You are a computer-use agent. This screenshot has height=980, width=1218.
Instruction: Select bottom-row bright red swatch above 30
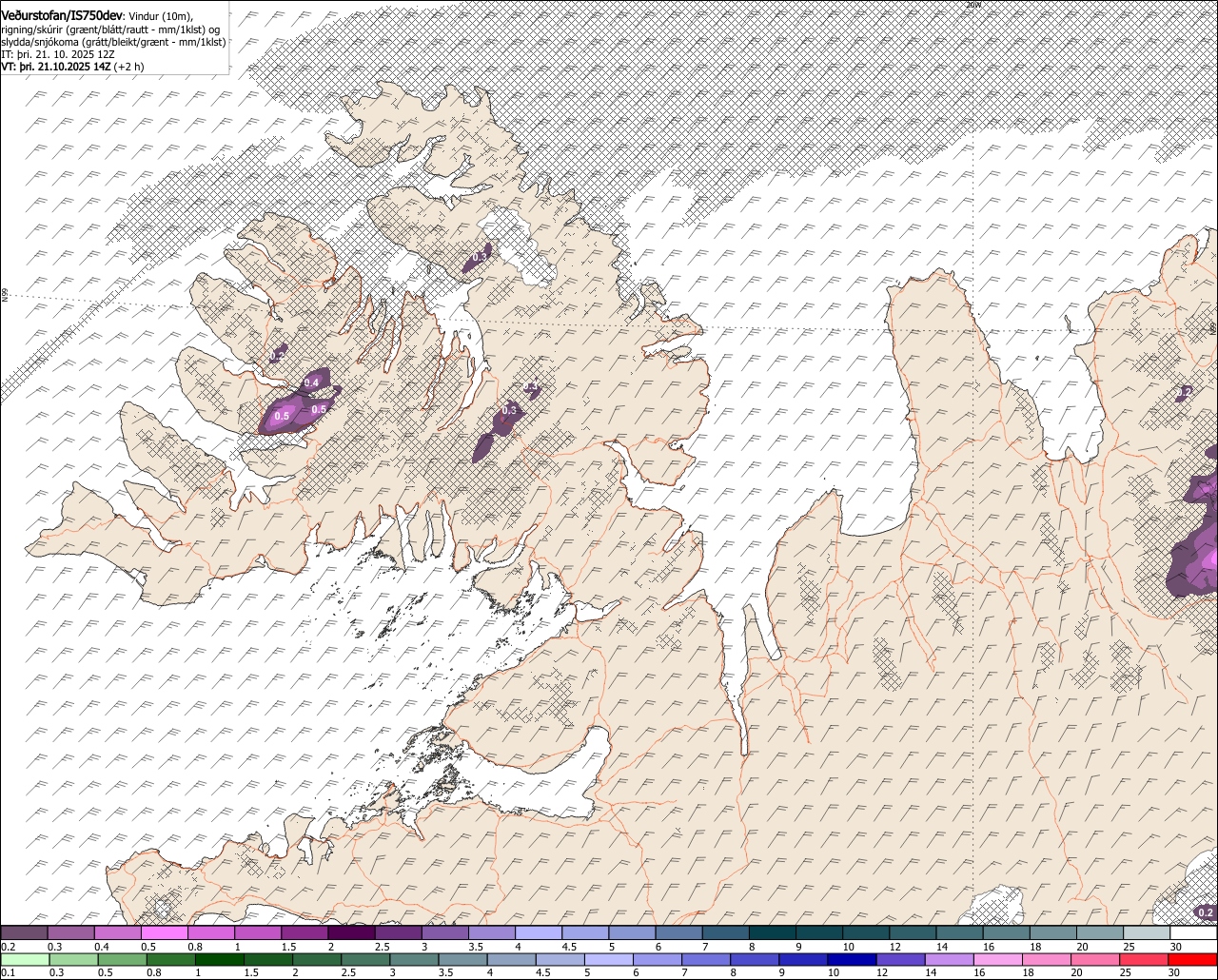pyautogui.click(x=1193, y=959)
